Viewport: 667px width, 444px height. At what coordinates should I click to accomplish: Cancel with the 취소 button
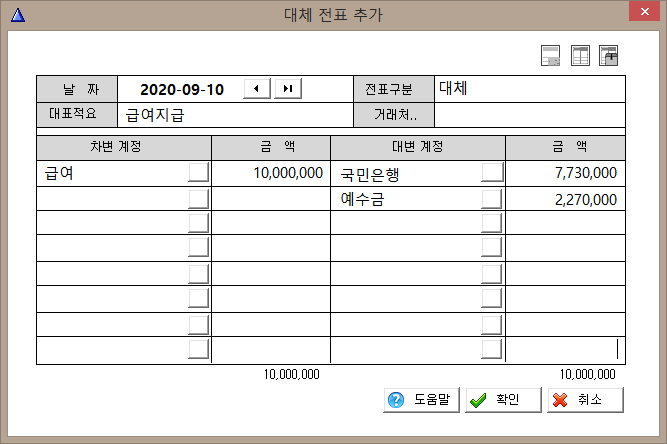tap(585, 400)
